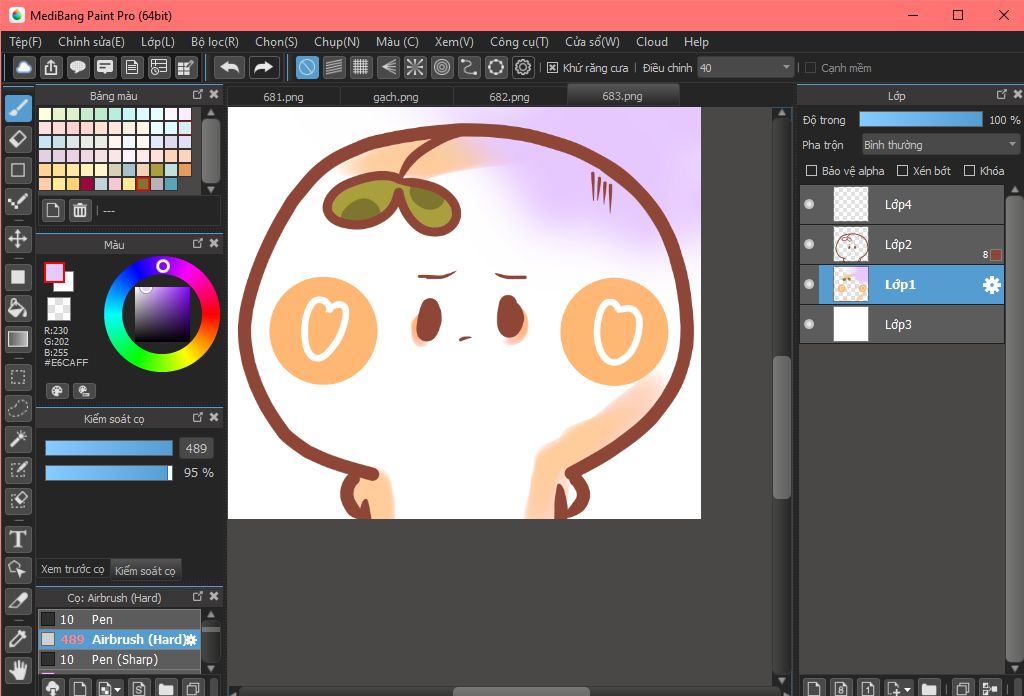Enable the Khóa layer lock checkbox

click(971, 171)
